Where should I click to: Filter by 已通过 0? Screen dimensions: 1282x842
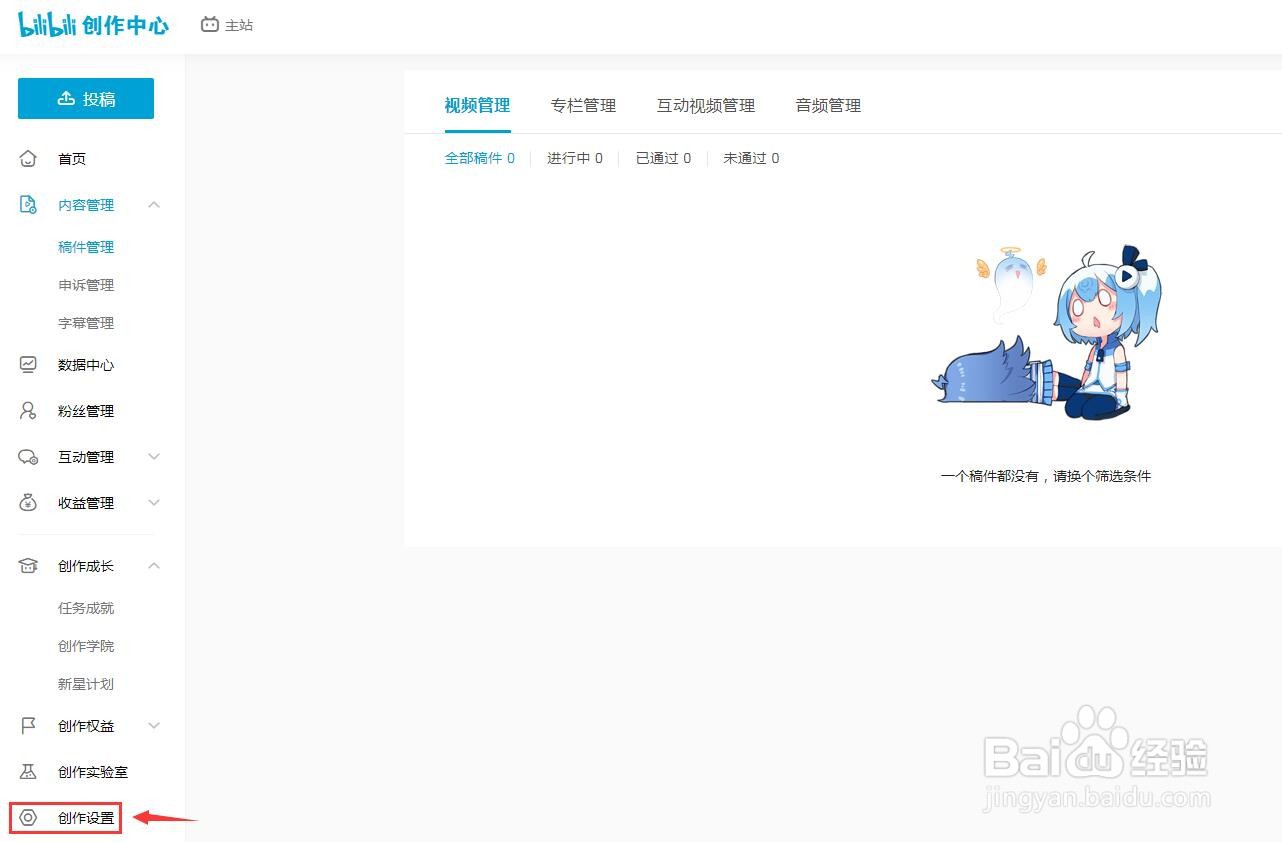[x=663, y=158]
